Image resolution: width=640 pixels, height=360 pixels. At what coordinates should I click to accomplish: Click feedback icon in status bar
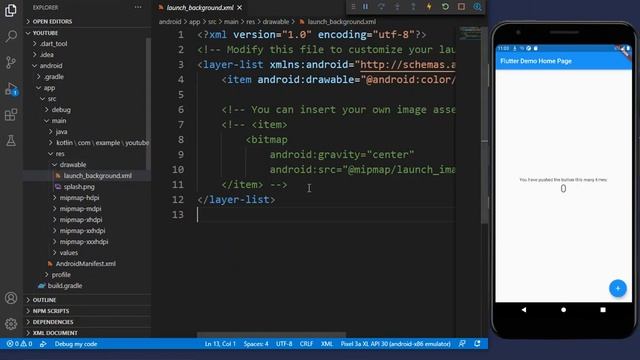pyautogui.click(x=462, y=344)
